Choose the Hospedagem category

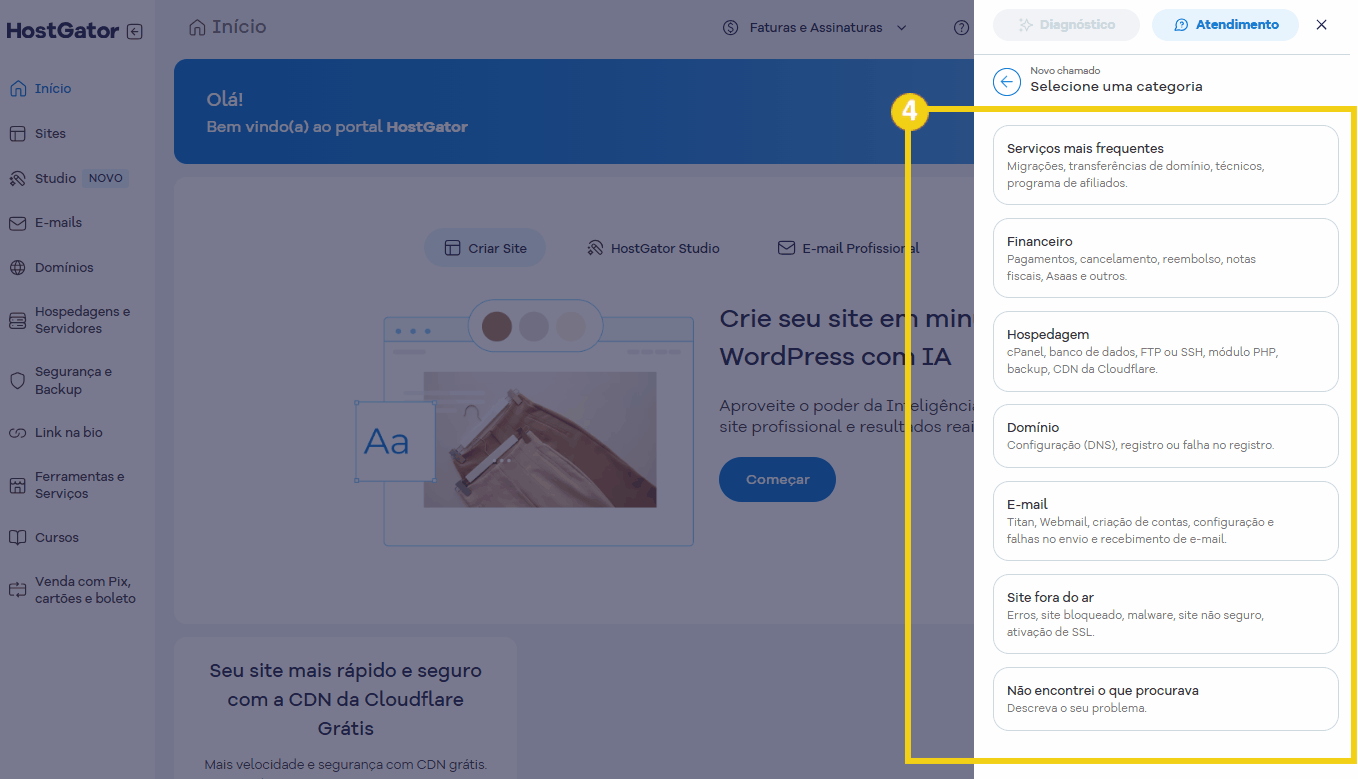coord(1165,351)
